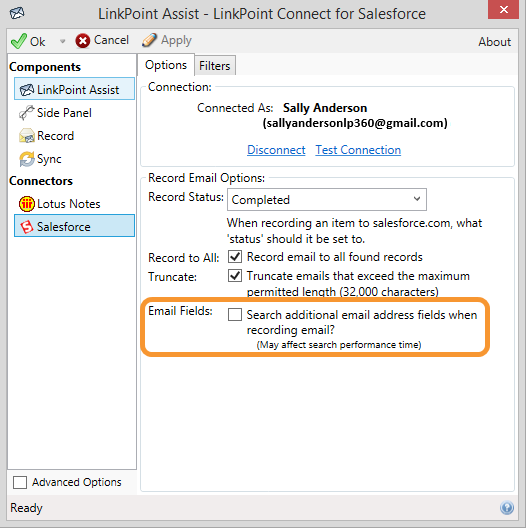
Task: Click the Disconnect link
Action: click(276, 150)
